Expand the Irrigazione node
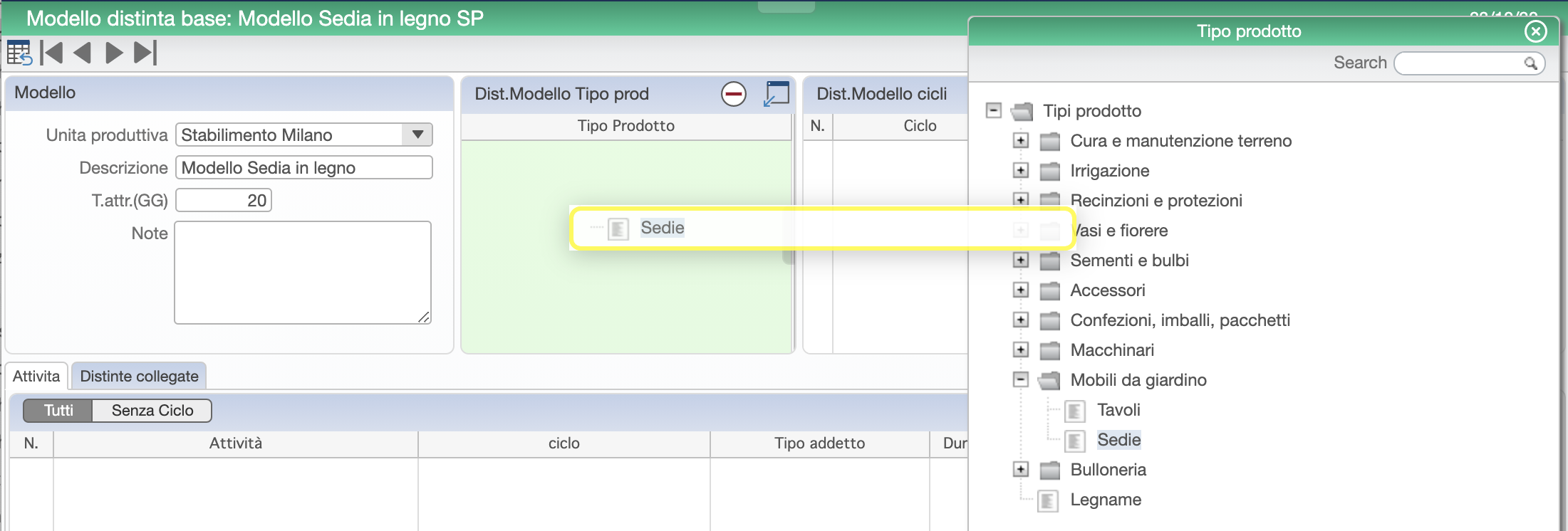The width and height of the screenshot is (1568, 531). pos(1021,171)
